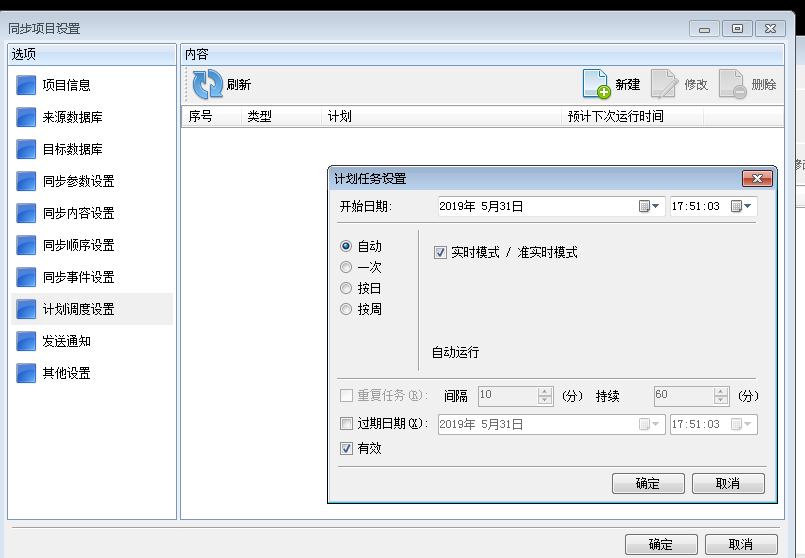The height and width of the screenshot is (558, 805).
Task: Click the blue icon beside 发送通知
Action: click(x=26, y=341)
